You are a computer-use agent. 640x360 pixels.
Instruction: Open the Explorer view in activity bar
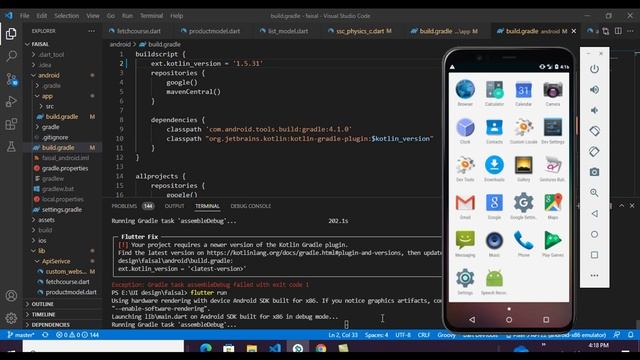pyautogui.click(x=11, y=33)
